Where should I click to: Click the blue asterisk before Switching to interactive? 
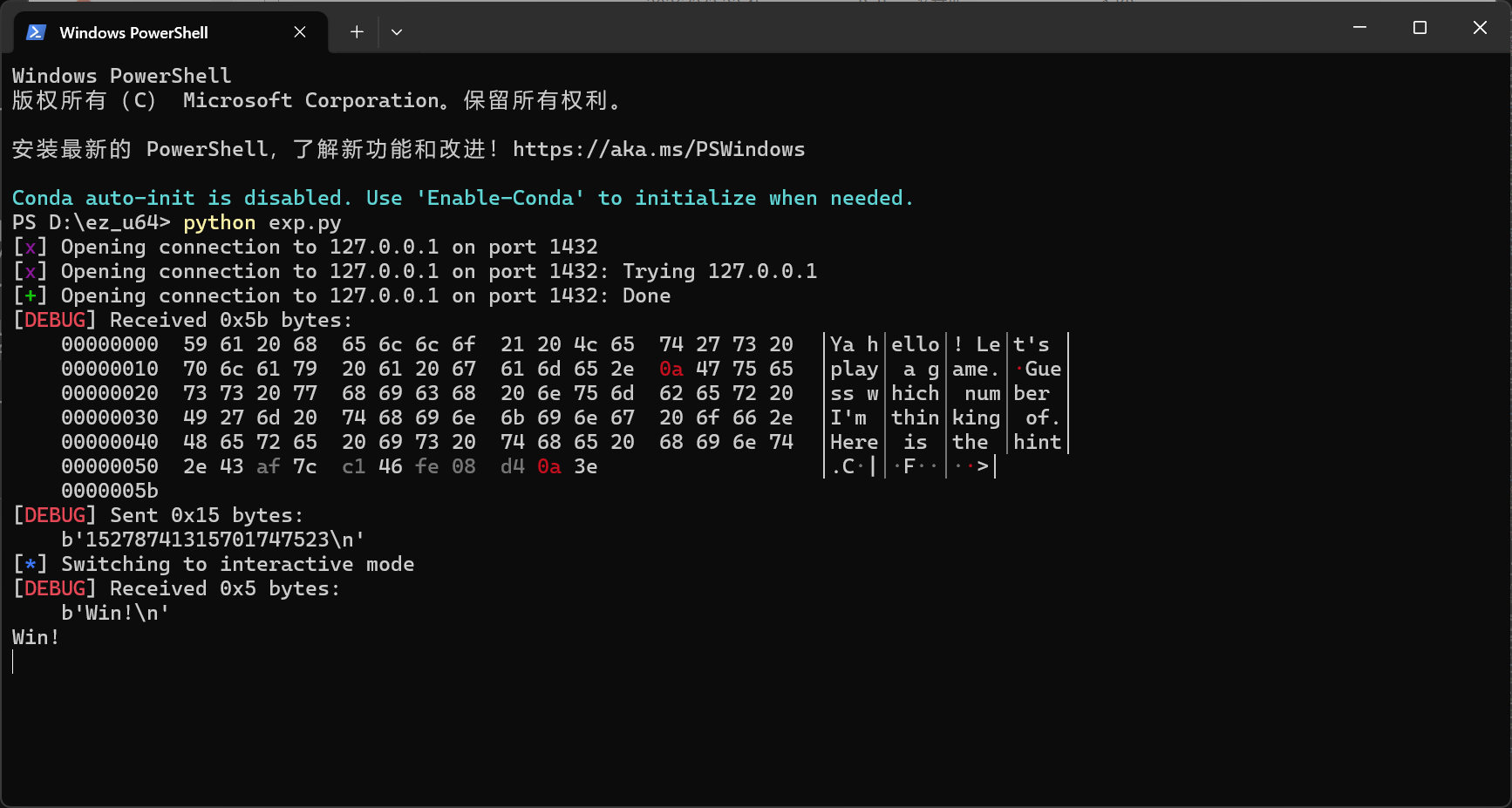tap(31, 565)
